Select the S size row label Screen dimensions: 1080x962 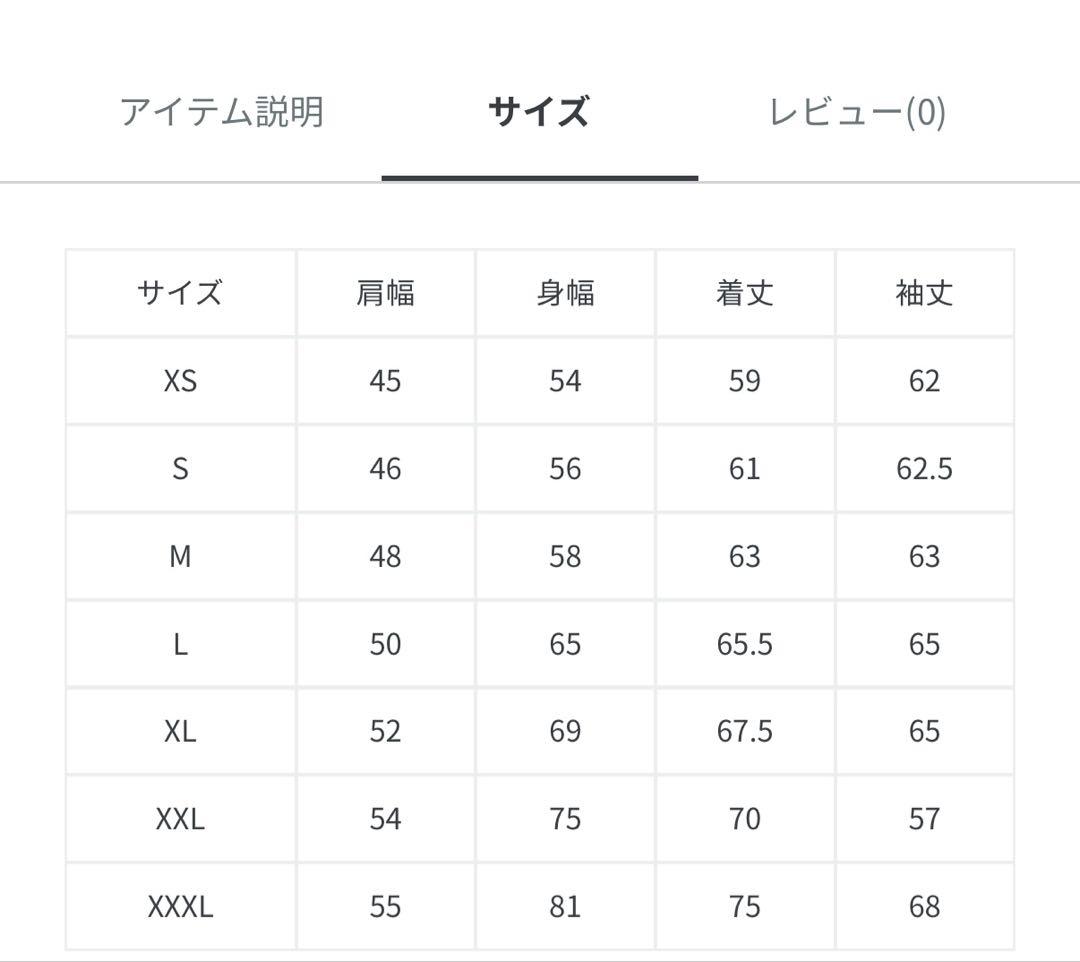point(179,468)
